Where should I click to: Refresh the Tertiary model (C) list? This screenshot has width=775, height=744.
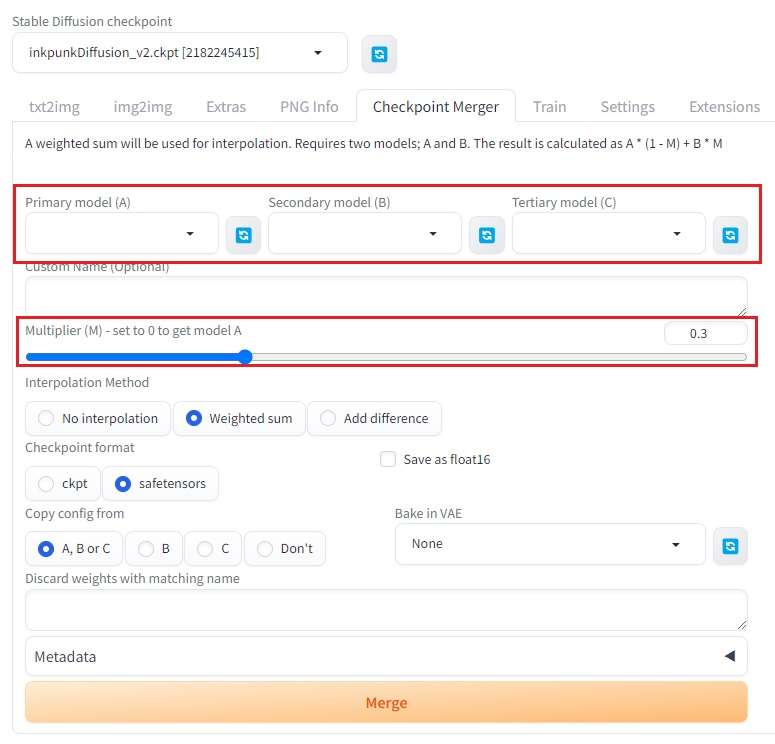click(x=730, y=234)
